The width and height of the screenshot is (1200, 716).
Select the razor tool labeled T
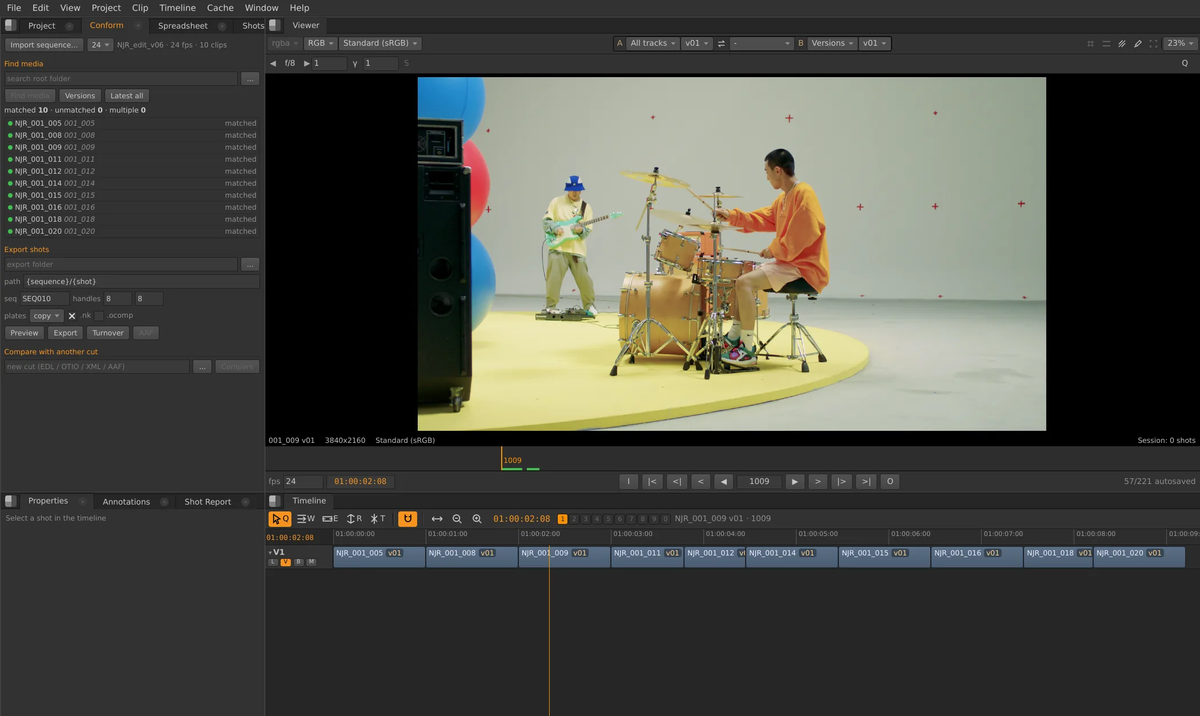click(378, 519)
